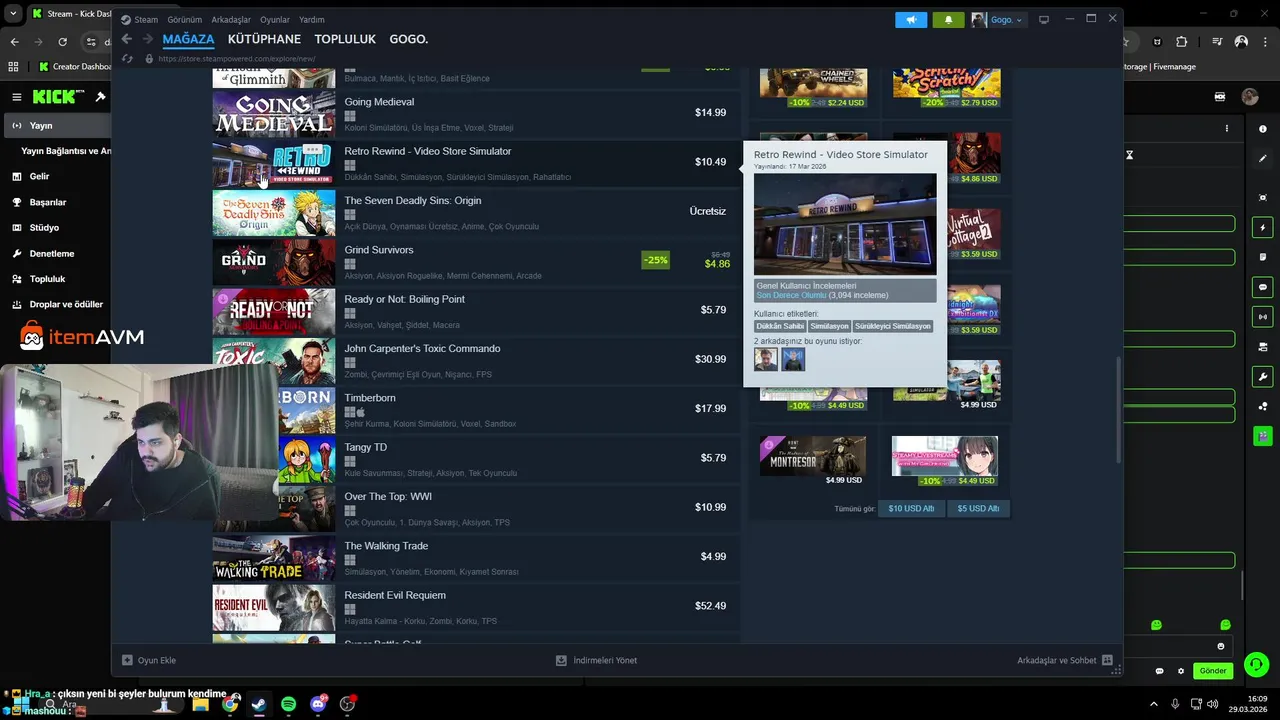Click The Walking Trade thumbnail
Image resolution: width=1280 pixels, height=720 pixels.
click(x=274, y=557)
